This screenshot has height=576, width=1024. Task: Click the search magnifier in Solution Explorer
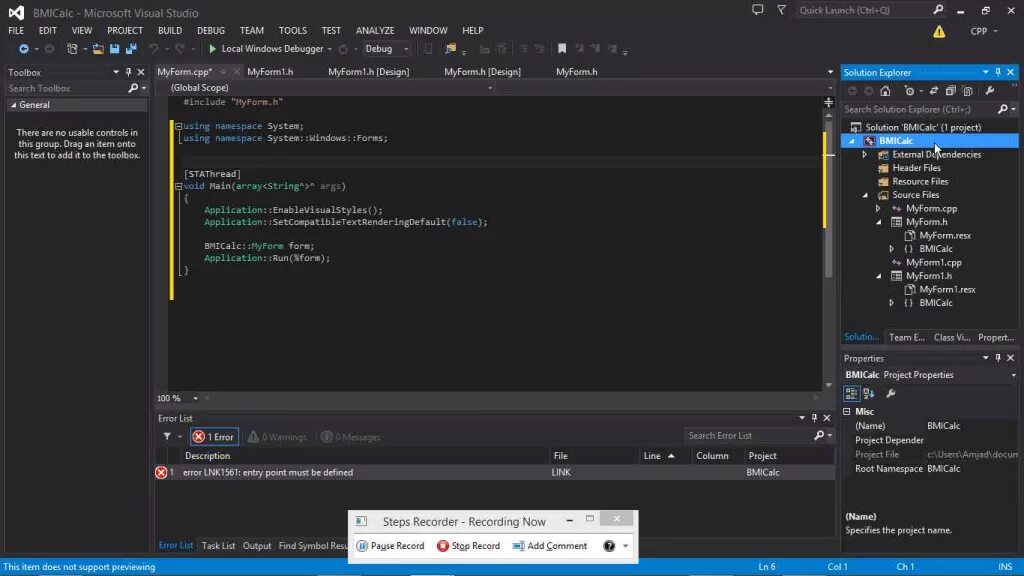(x=1002, y=109)
